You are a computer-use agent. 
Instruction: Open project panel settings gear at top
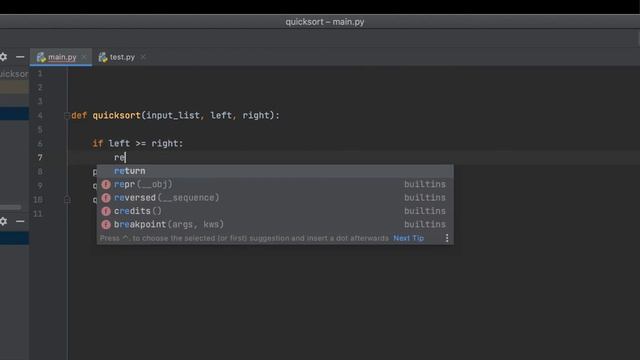[3, 57]
